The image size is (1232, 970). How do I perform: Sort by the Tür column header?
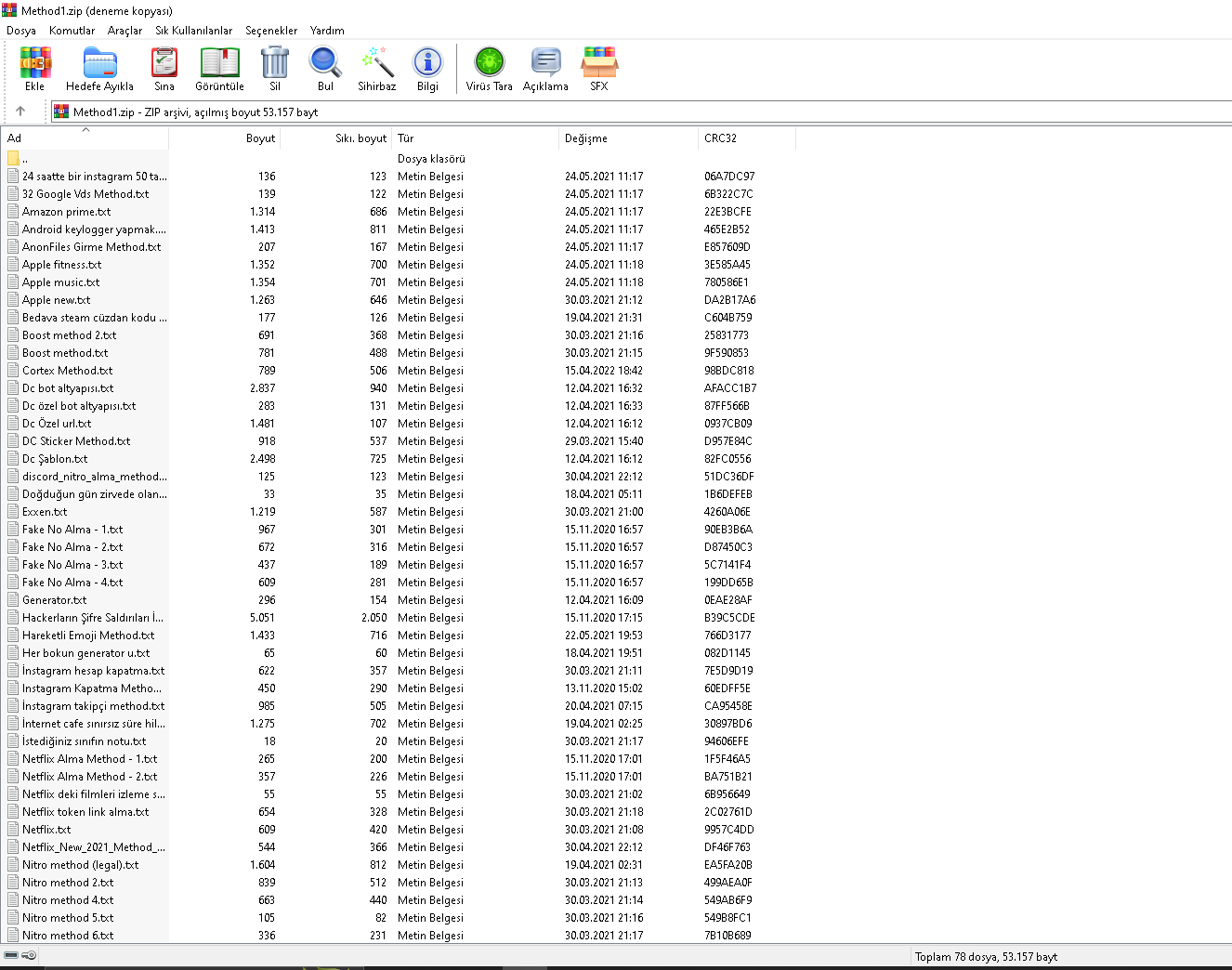(475, 138)
